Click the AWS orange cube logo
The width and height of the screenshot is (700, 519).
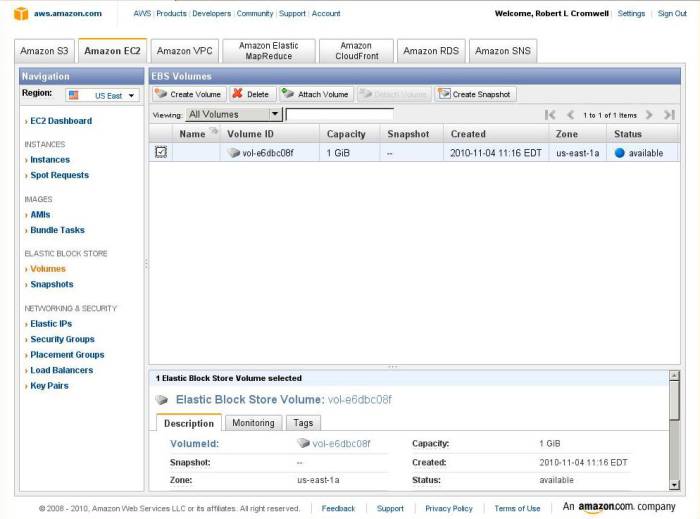21,14
